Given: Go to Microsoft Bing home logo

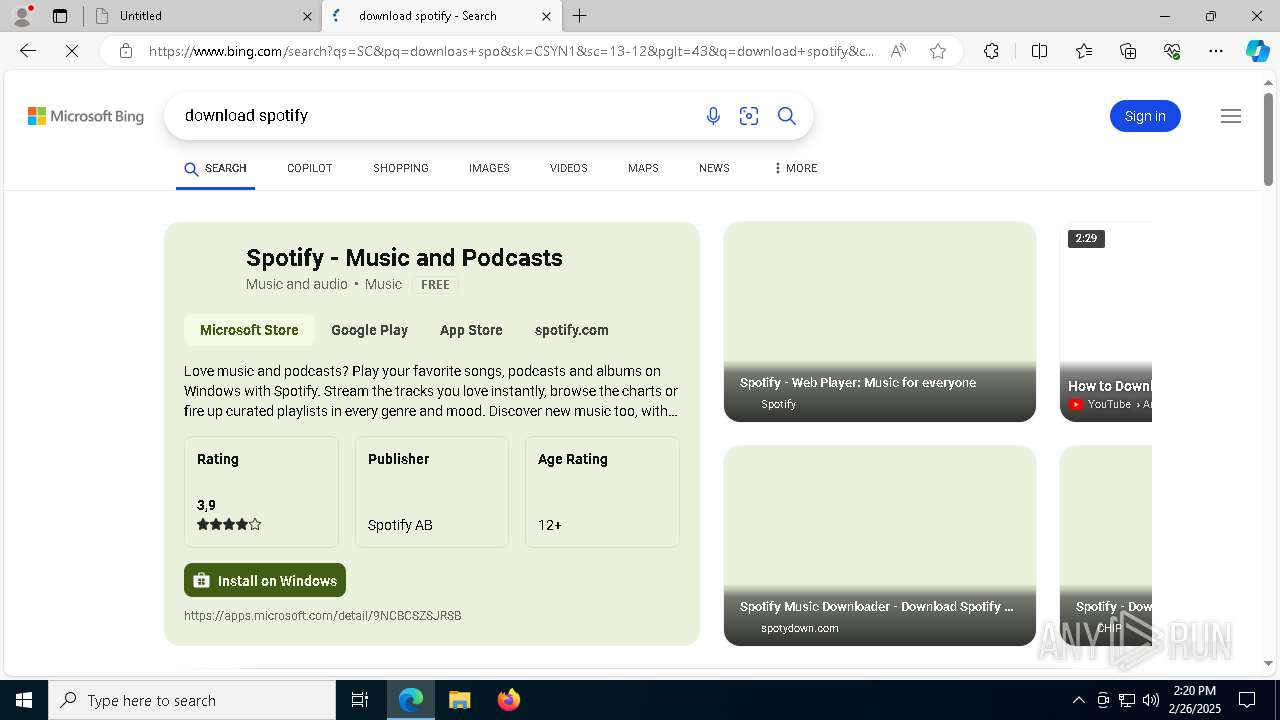Looking at the screenshot, I should (86, 116).
